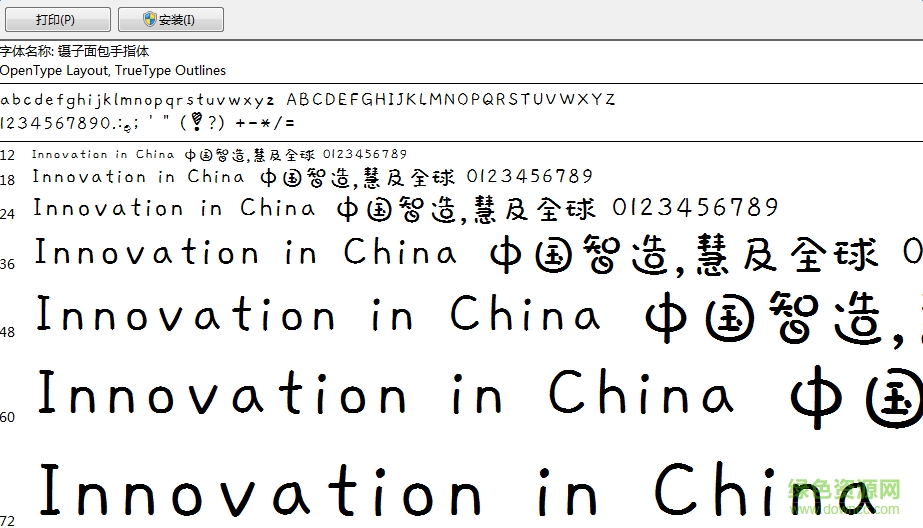Click the size 48 label

pos(8,333)
